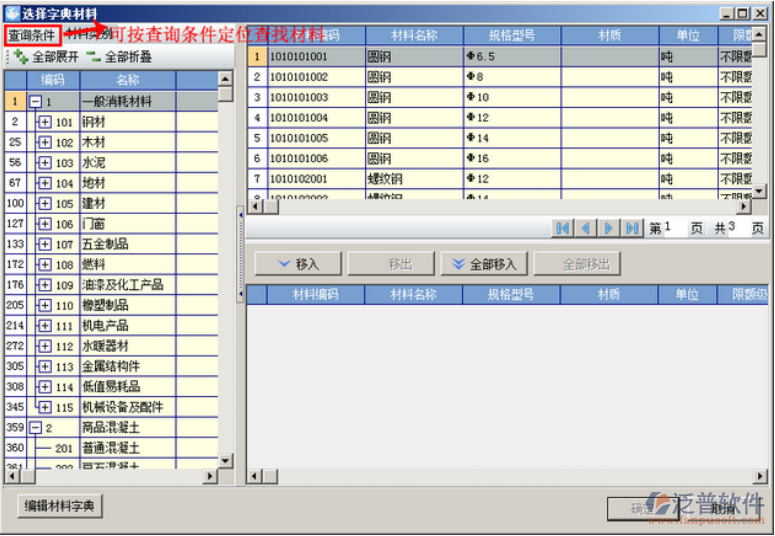
Task: Select the 普通混凝土 tree item
Action: (111, 448)
